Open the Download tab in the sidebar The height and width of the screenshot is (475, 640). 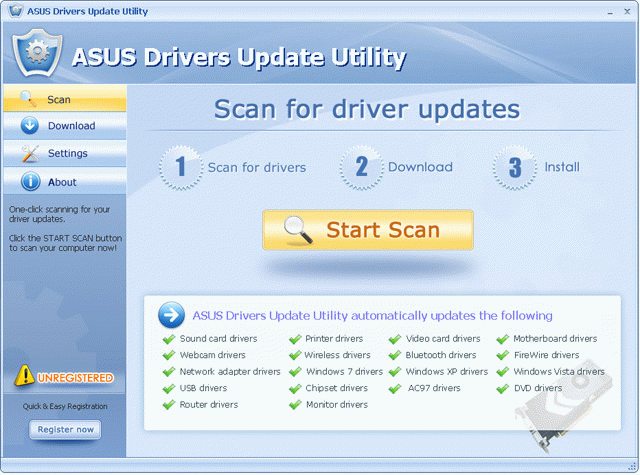coord(65,126)
